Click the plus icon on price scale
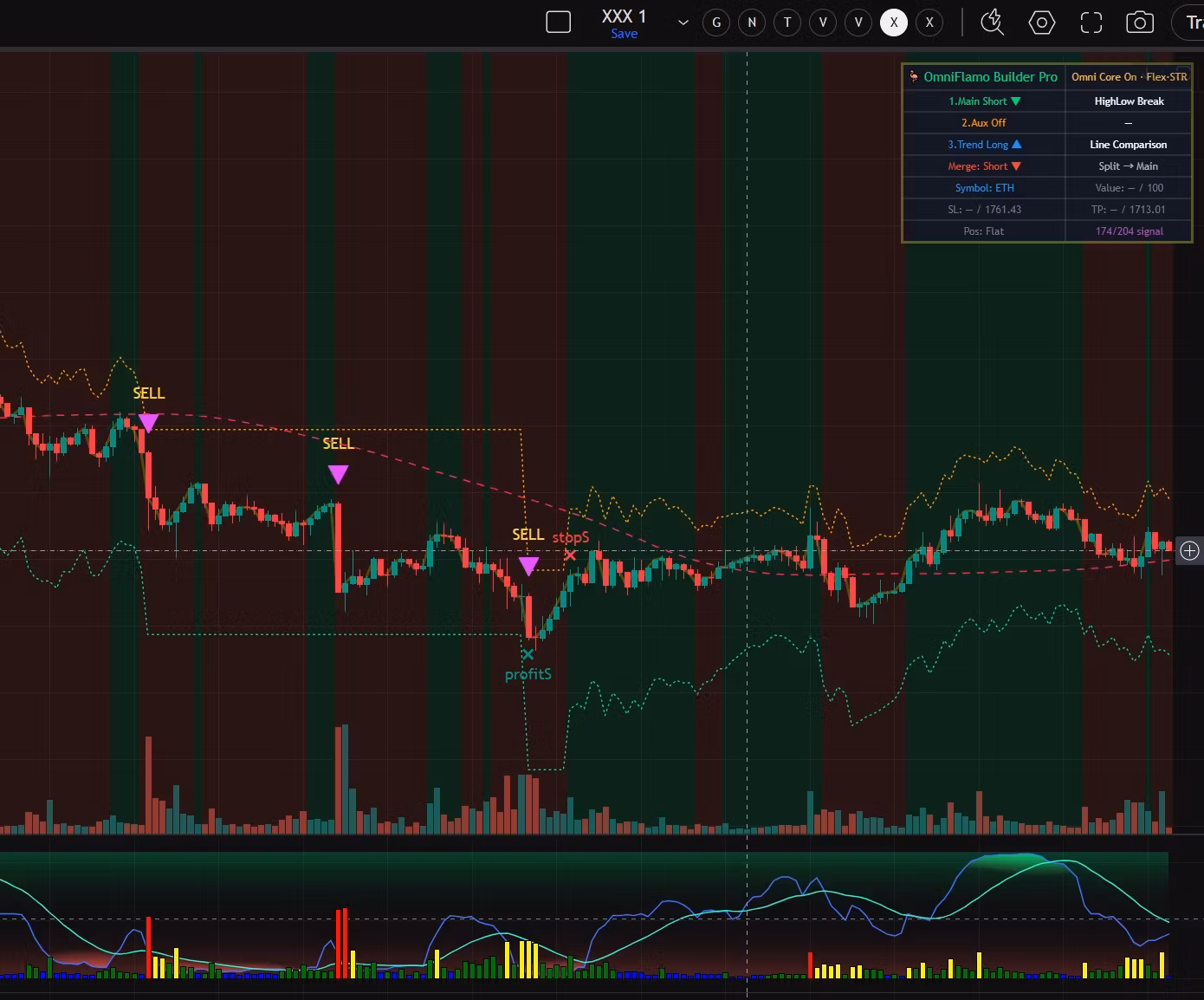This screenshot has width=1204, height=1000. coord(1190,550)
